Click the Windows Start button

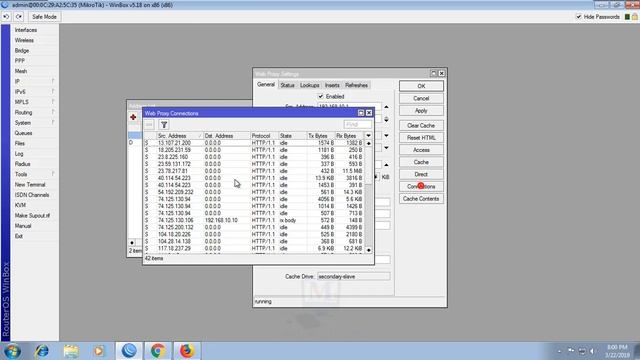[x=12, y=351]
